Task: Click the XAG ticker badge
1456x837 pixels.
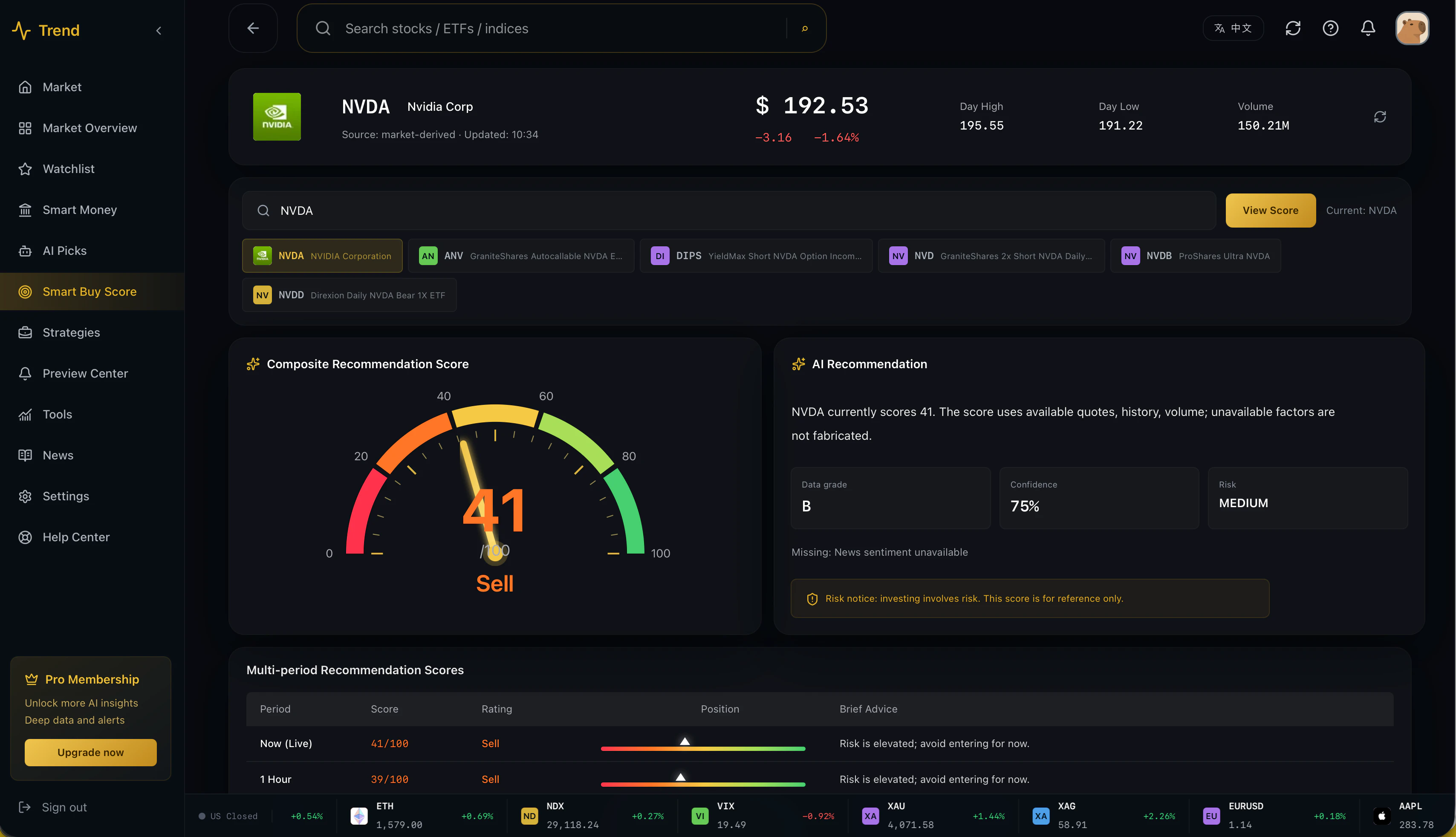Action: 1041,816
